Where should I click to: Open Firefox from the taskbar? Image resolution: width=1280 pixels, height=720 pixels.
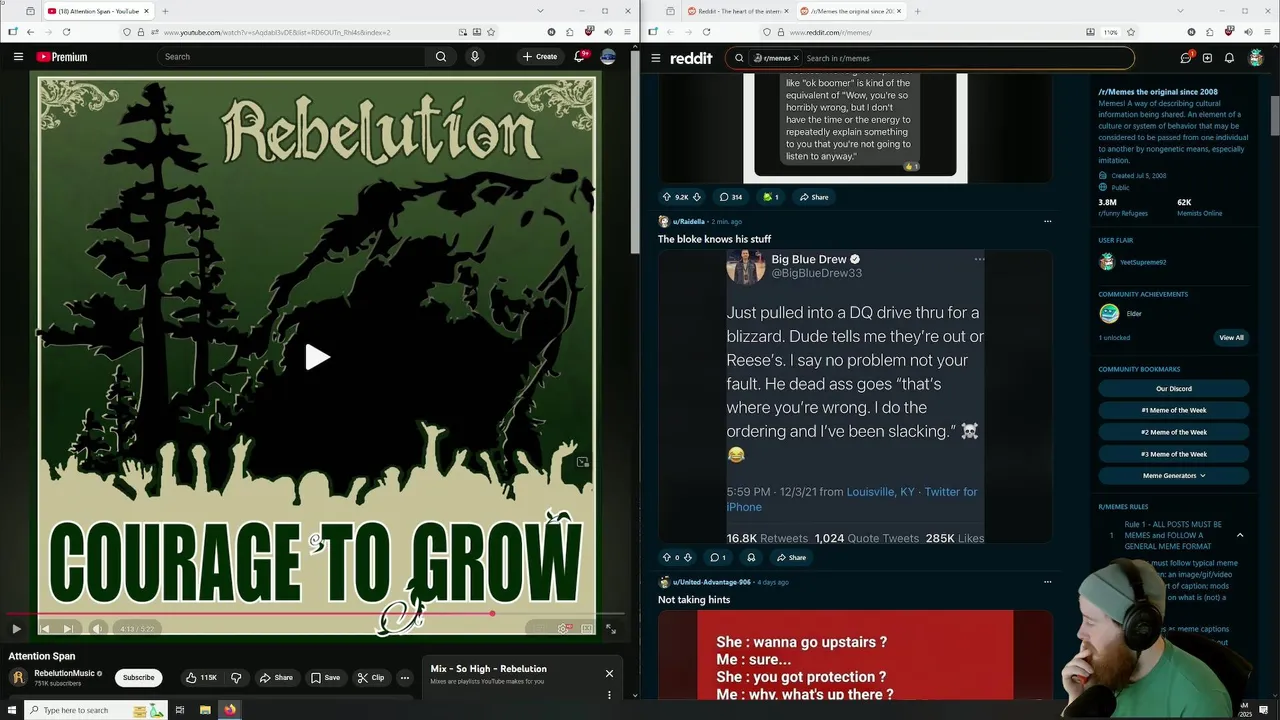point(229,710)
